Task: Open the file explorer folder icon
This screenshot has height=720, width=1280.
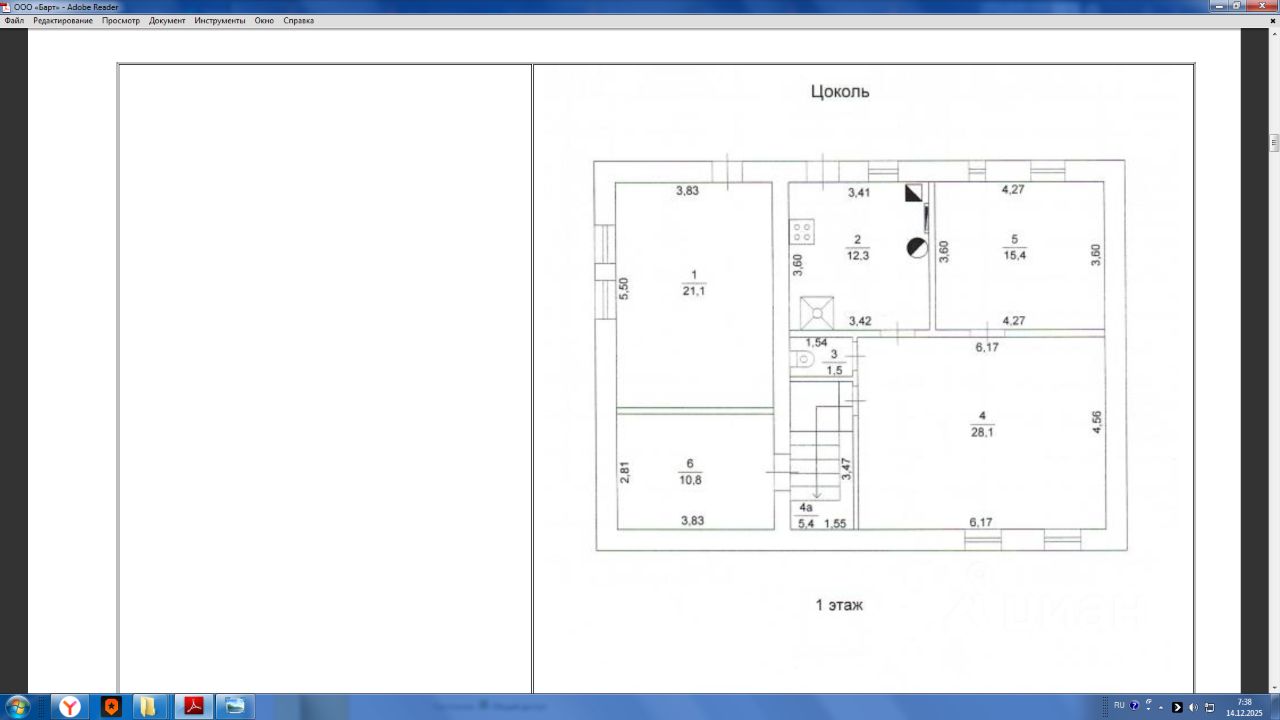Action: click(x=149, y=707)
